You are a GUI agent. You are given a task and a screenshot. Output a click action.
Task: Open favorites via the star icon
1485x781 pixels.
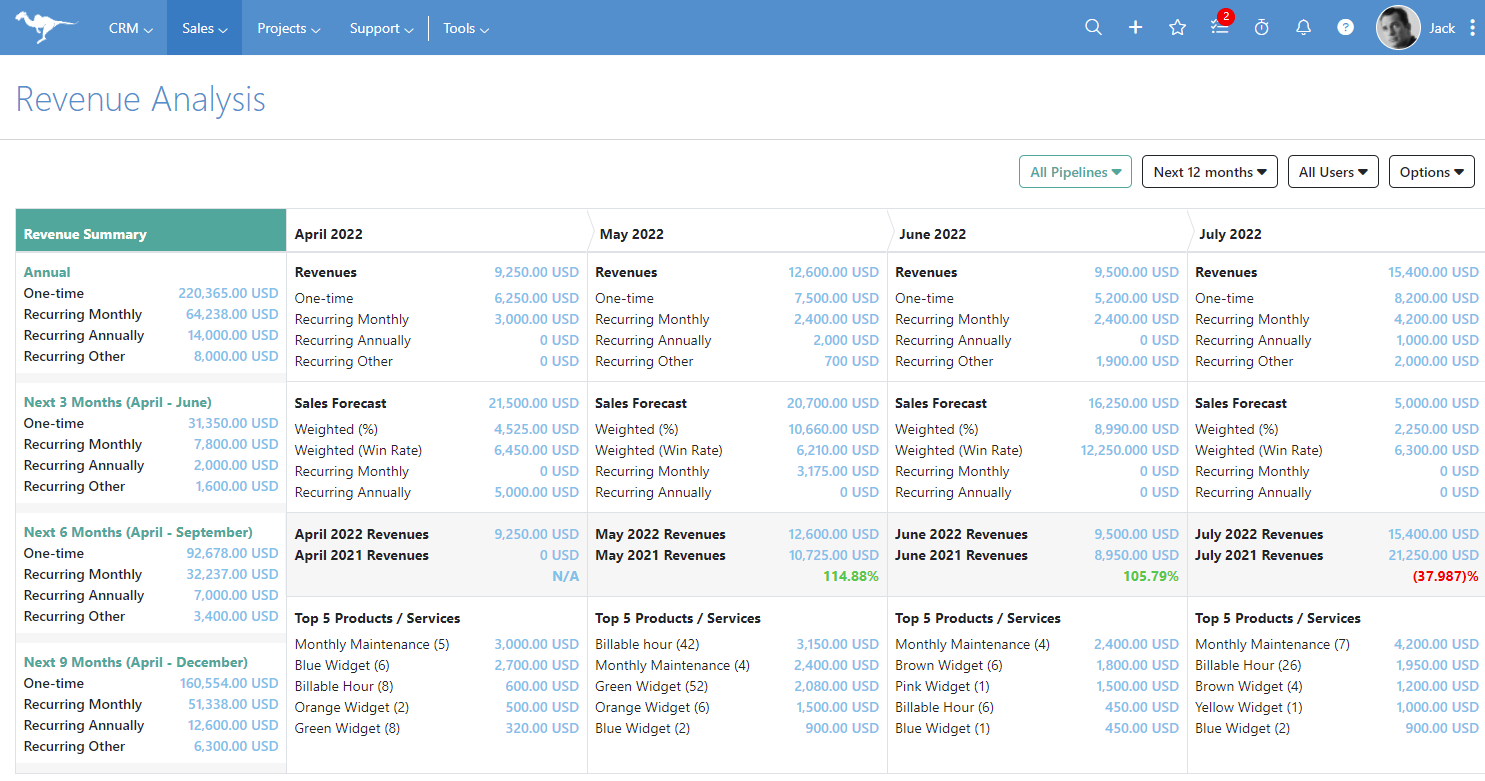1177,27
